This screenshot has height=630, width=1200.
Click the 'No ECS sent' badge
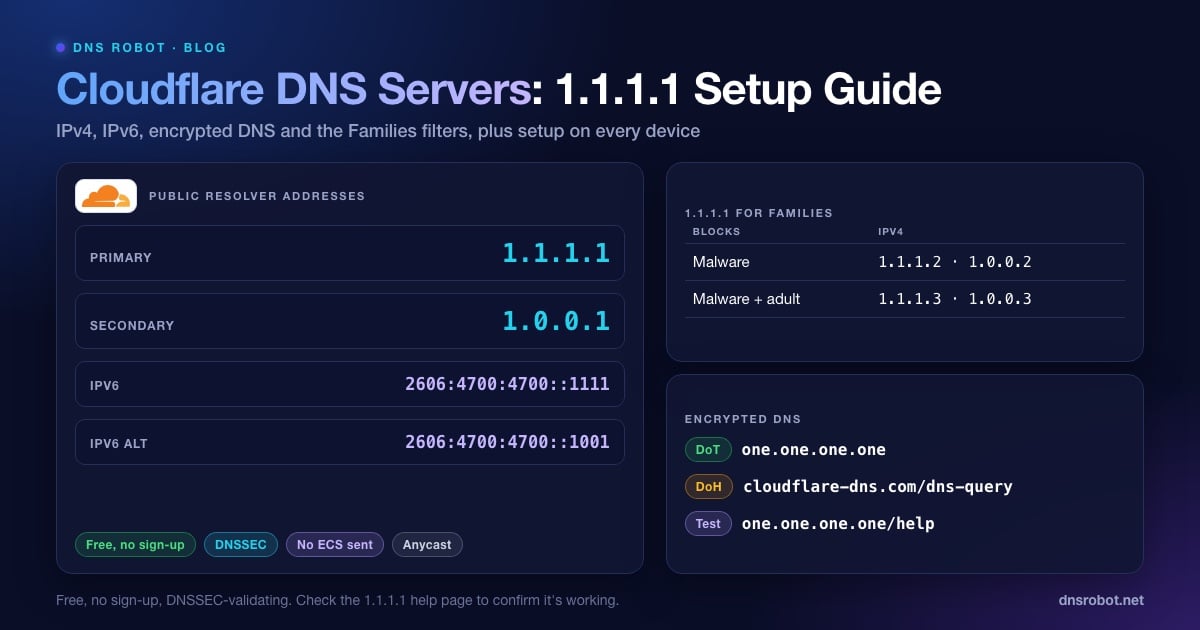335,545
